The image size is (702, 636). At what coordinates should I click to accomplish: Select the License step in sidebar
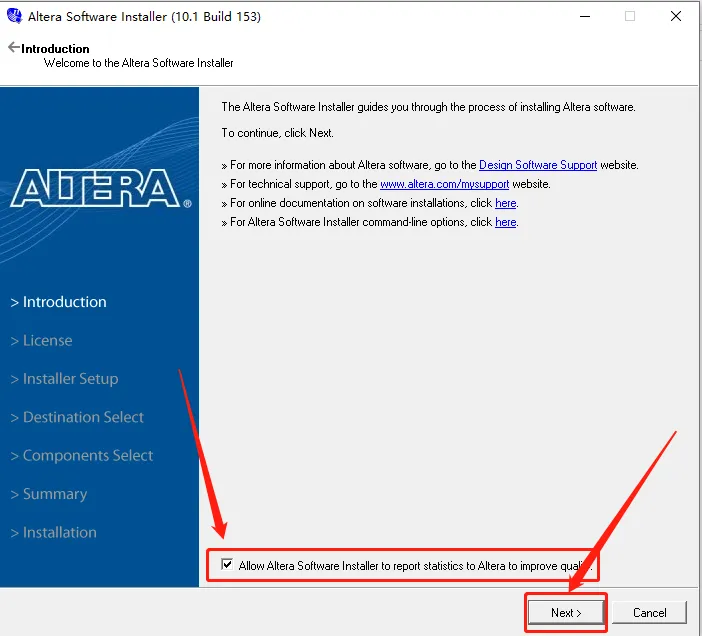pos(41,340)
